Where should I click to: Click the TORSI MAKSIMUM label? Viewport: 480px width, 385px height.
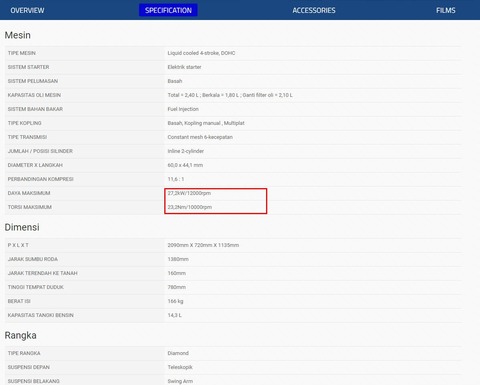click(x=30, y=207)
